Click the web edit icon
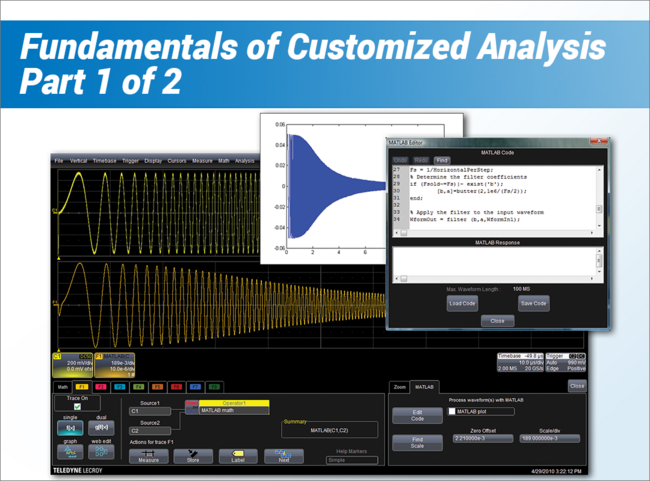This screenshot has height=481, width=650. click(103, 452)
